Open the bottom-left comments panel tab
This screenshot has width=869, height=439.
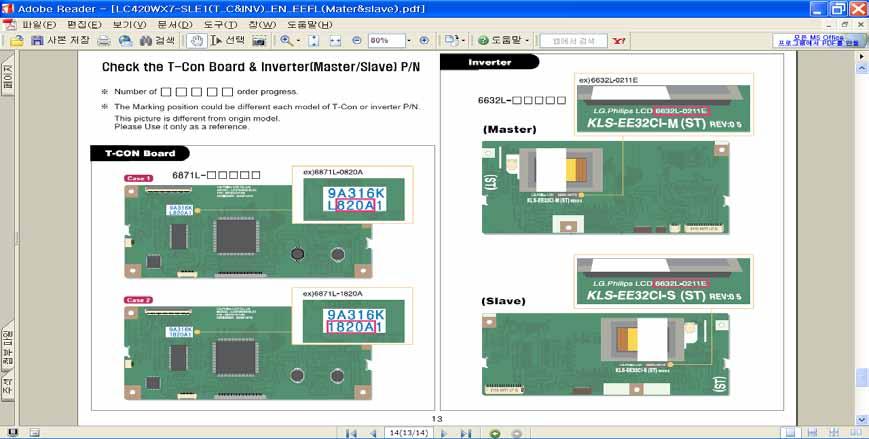pos(7,387)
